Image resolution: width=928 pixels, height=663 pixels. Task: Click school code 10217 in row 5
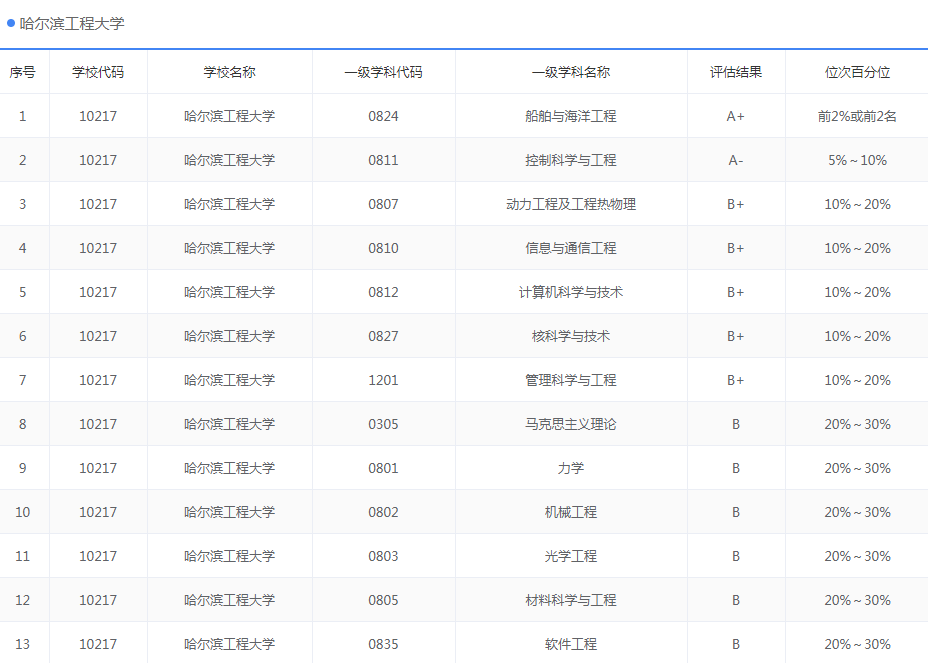click(x=98, y=291)
